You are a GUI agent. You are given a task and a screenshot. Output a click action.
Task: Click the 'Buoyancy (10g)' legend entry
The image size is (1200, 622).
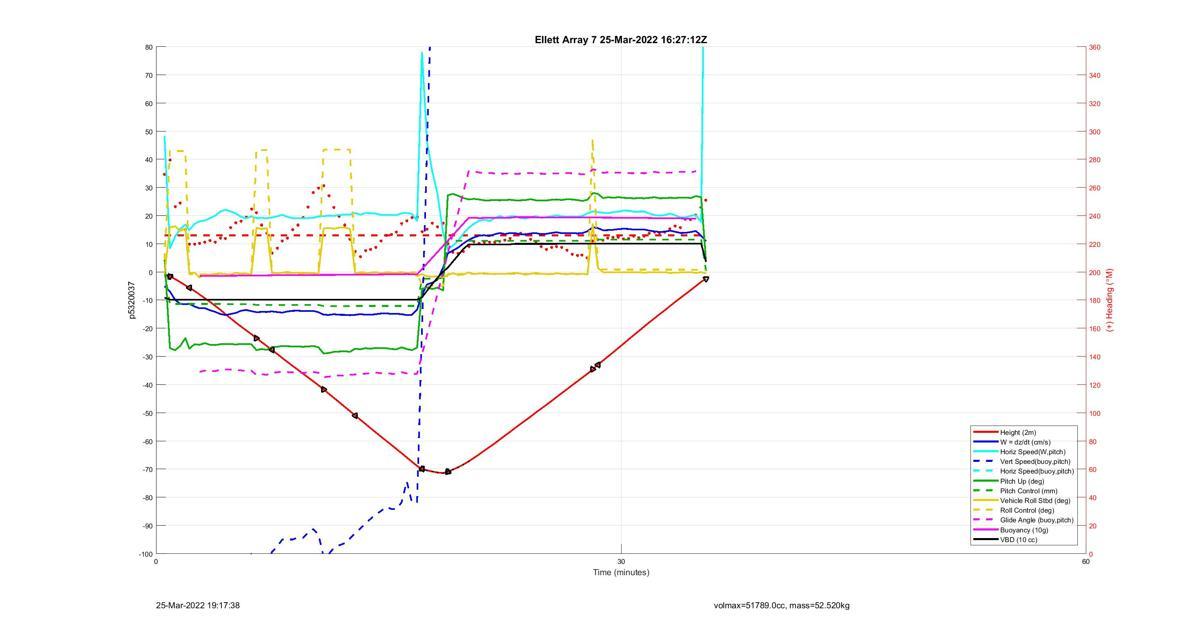click(1025, 530)
